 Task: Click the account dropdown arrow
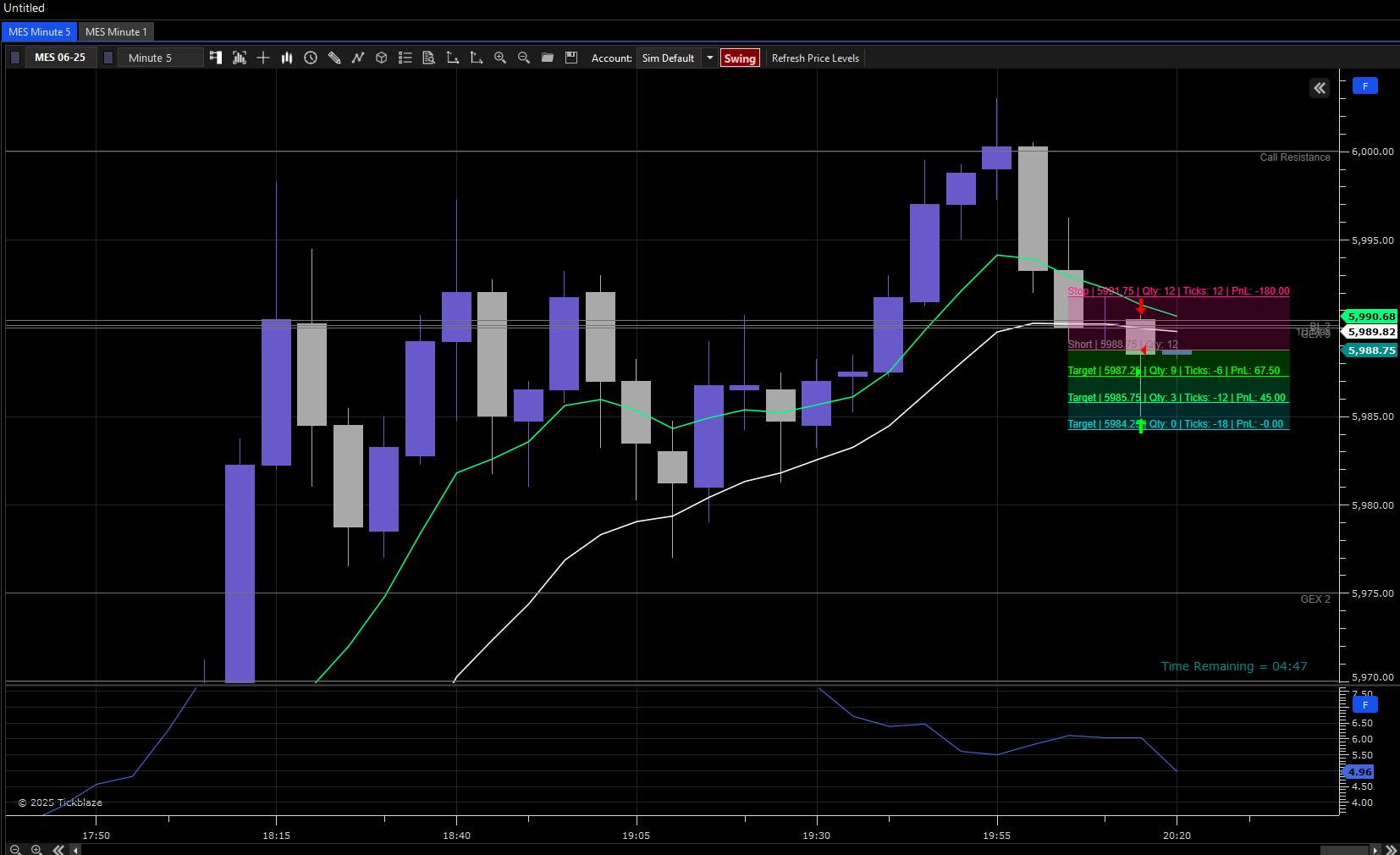709,58
